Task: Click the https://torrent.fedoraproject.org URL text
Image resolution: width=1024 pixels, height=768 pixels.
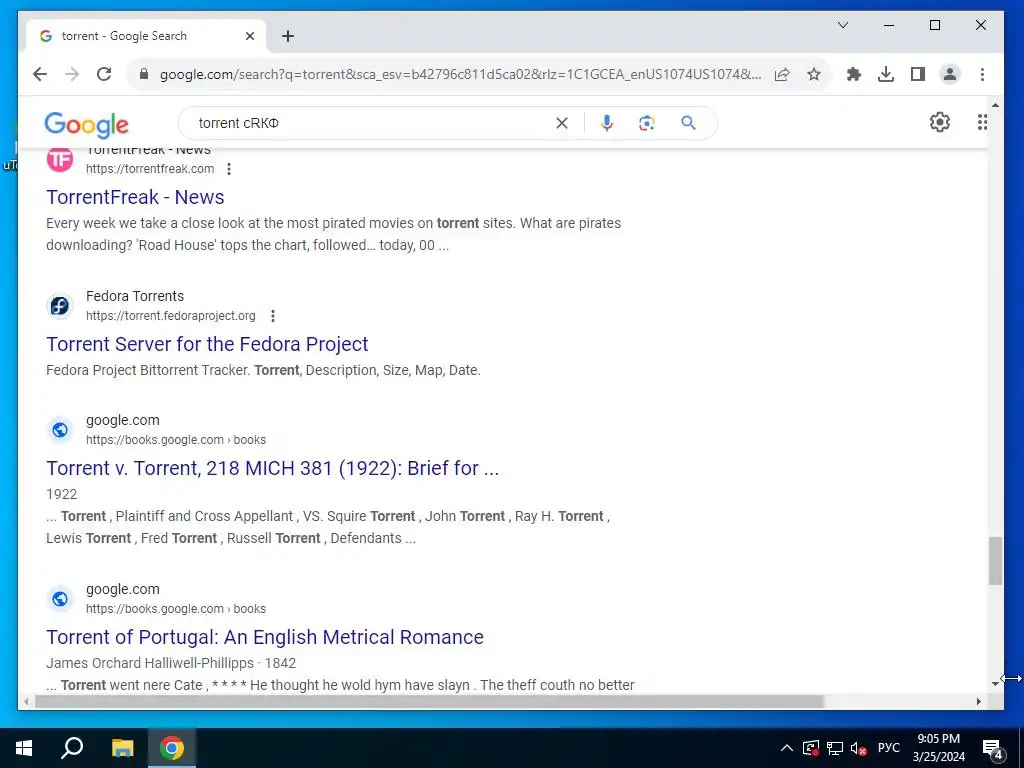Action: click(170, 316)
